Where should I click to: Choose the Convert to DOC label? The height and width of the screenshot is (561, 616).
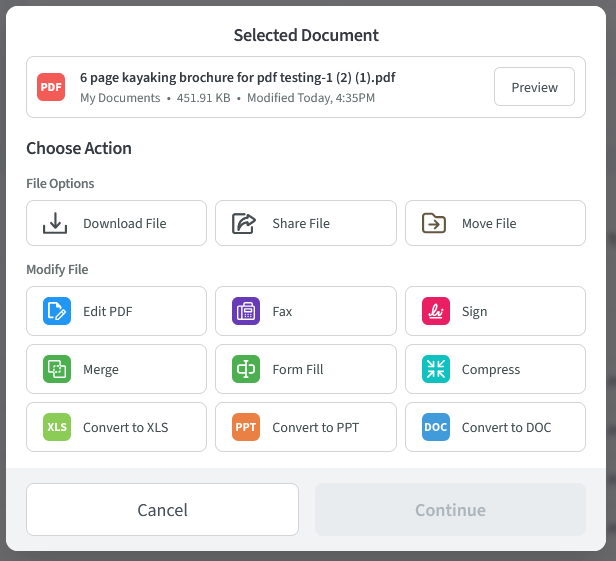click(x=506, y=427)
